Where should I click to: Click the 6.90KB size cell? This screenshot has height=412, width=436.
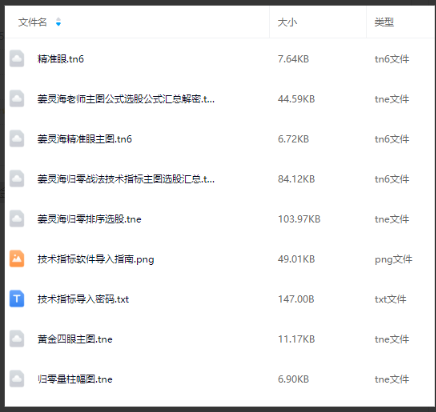click(293, 379)
